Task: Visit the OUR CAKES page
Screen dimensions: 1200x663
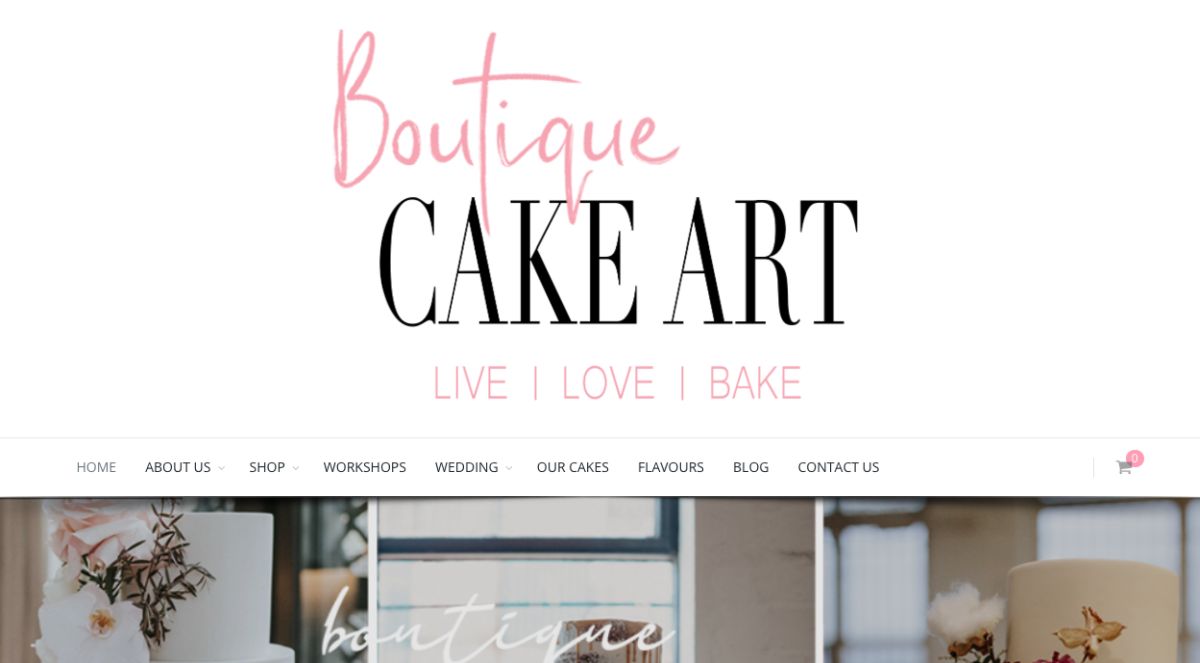Action: 573,467
